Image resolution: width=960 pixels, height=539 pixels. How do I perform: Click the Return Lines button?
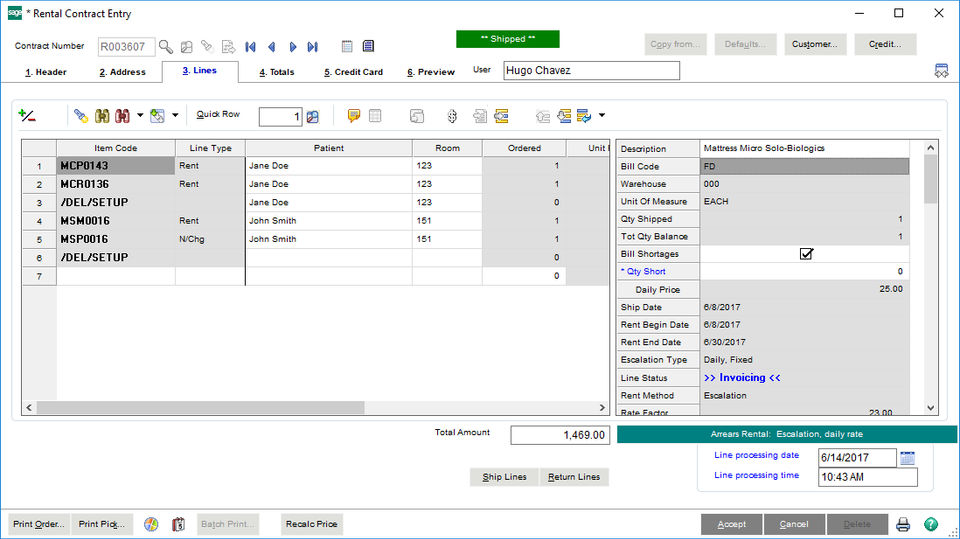tap(574, 477)
